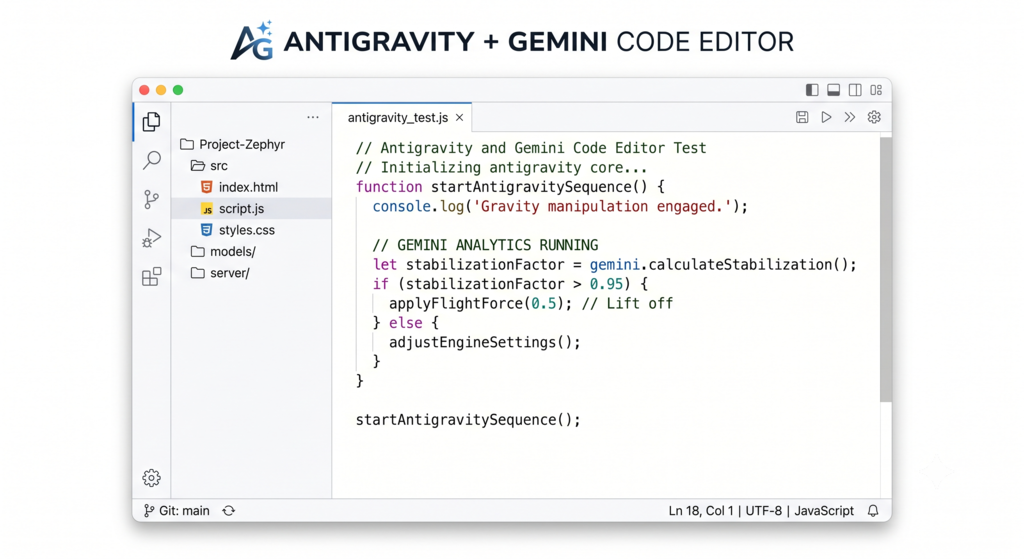The image size is (1024, 559).
Task: Open the customize layout icon
Action: click(x=876, y=90)
